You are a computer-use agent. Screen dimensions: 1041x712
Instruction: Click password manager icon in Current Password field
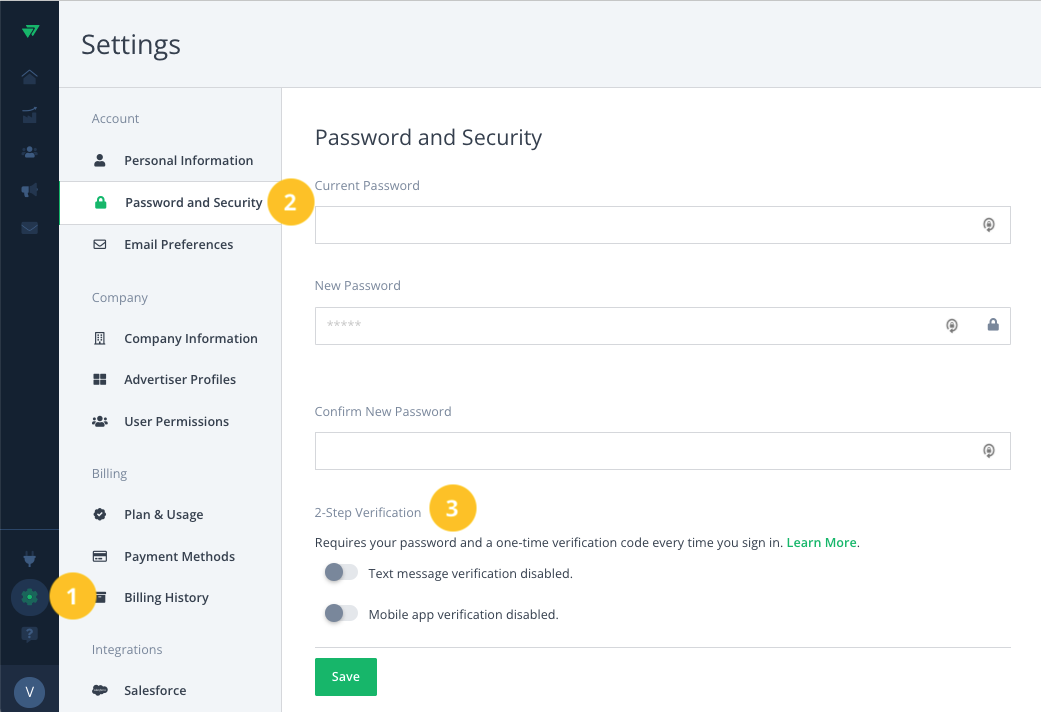tap(989, 225)
